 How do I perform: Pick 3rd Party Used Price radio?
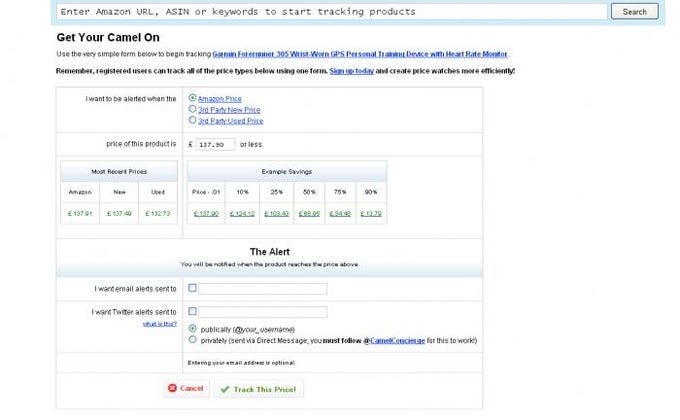[x=192, y=121]
